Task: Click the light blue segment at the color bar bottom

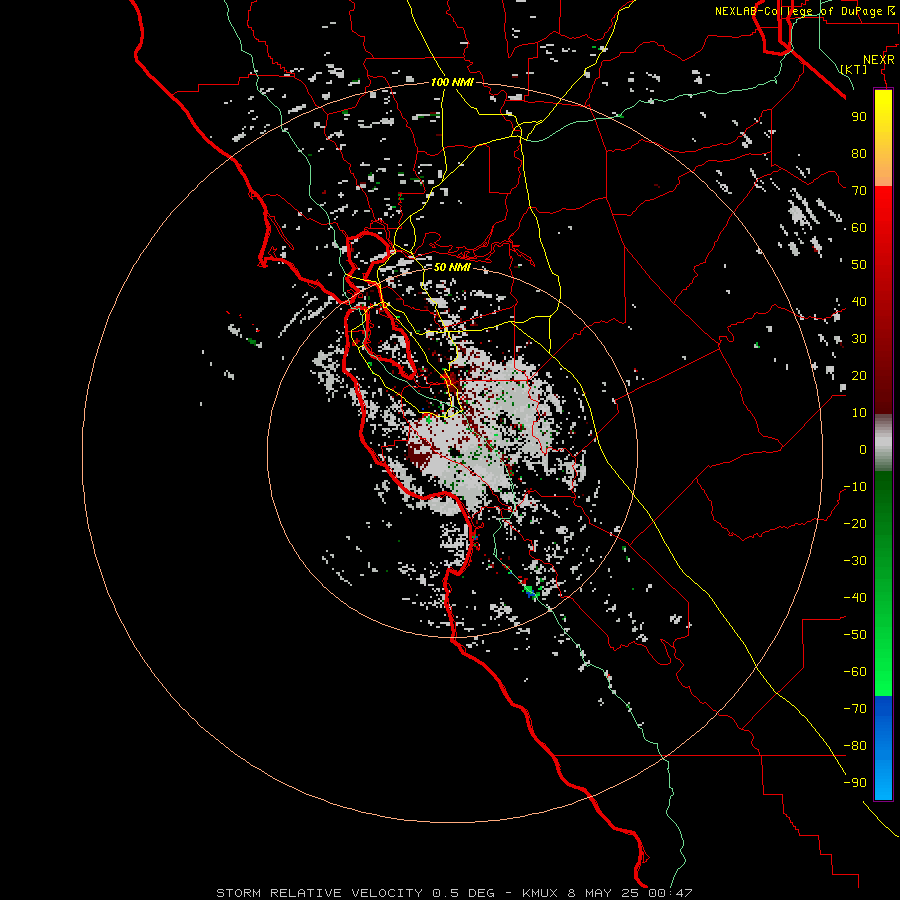Action: click(883, 783)
